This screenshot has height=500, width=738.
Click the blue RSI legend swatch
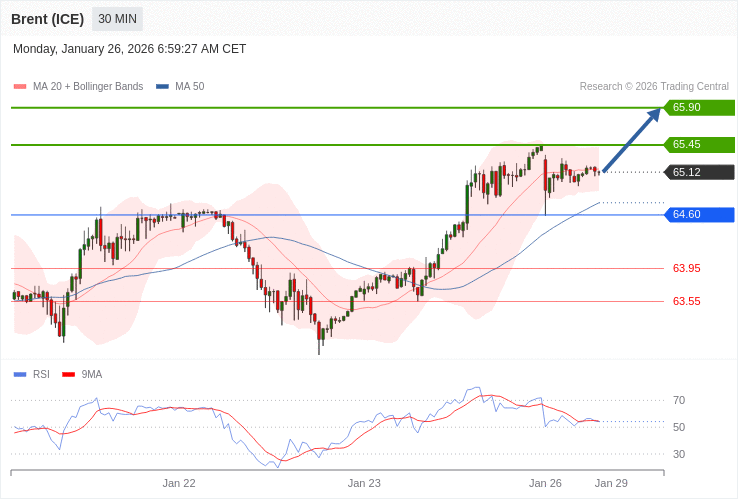tap(20, 375)
